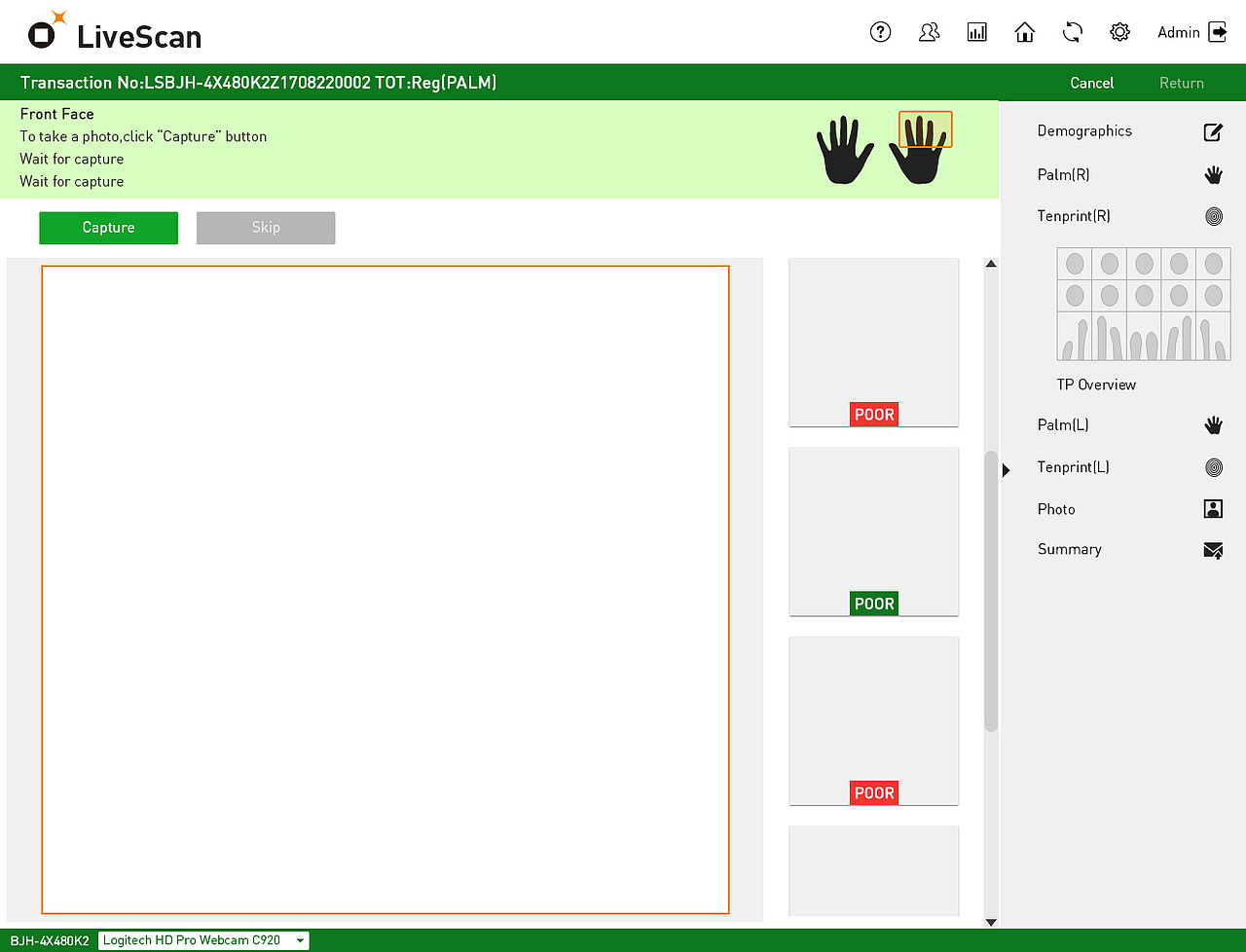Image resolution: width=1246 pixels, height=952 pixels.
Task: Select the left hand diagram in the banner
Action: pyautogui.click(x=843, y=148)
